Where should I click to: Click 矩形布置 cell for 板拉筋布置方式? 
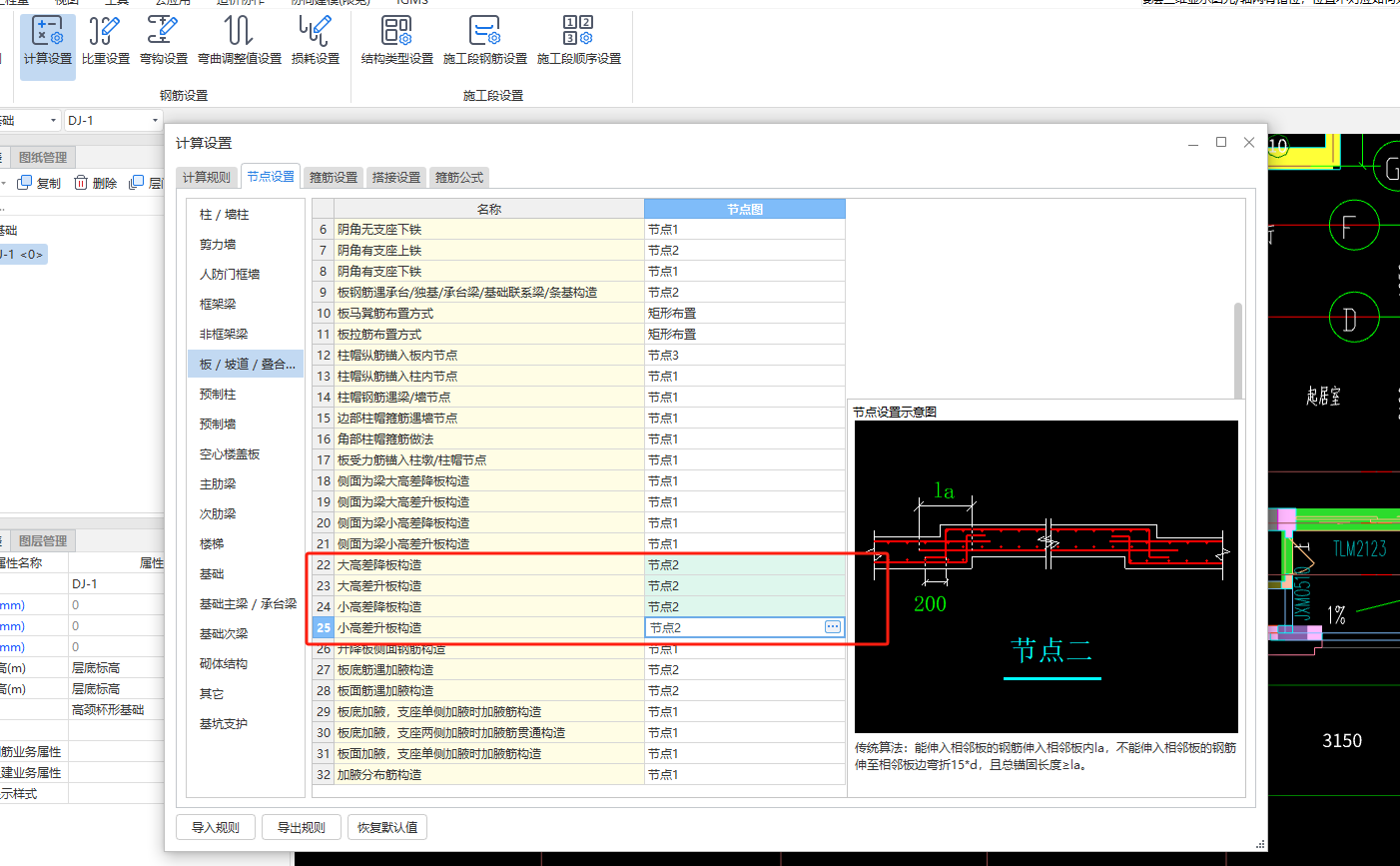[x=745, y=334]
